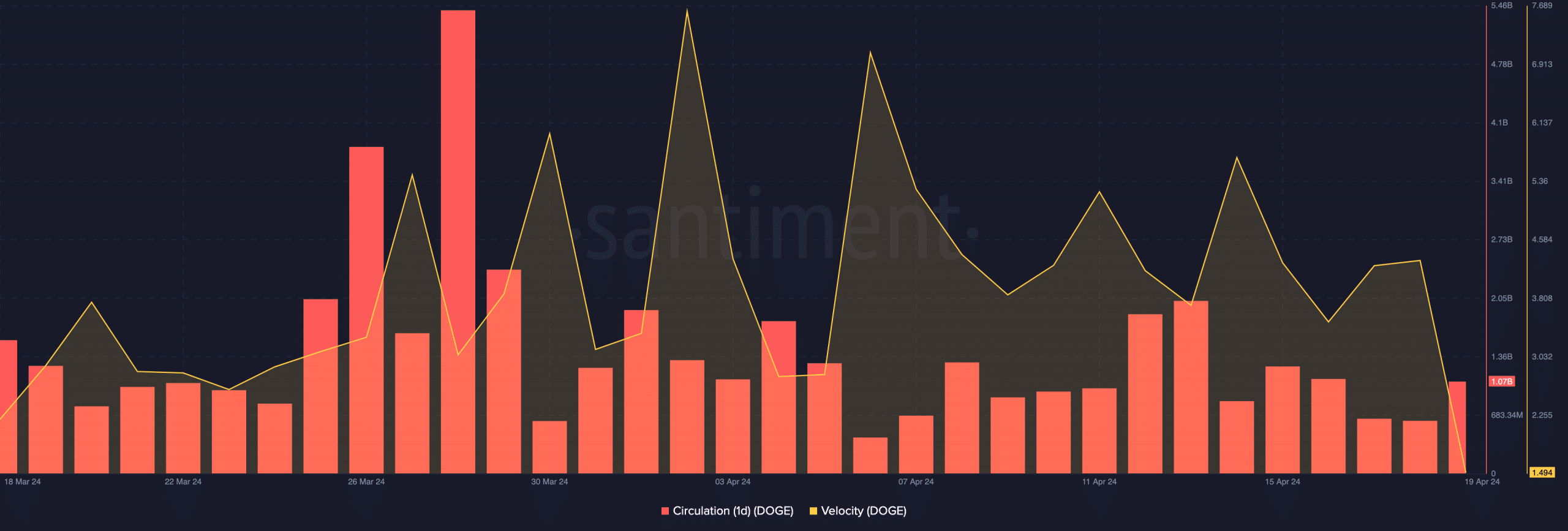Select the last circulation bar at 19 Apr 24

click(x=1457, y=427)
